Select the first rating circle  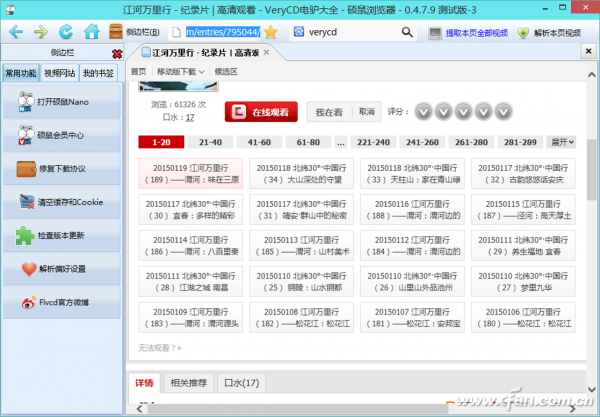coord(423,112)
